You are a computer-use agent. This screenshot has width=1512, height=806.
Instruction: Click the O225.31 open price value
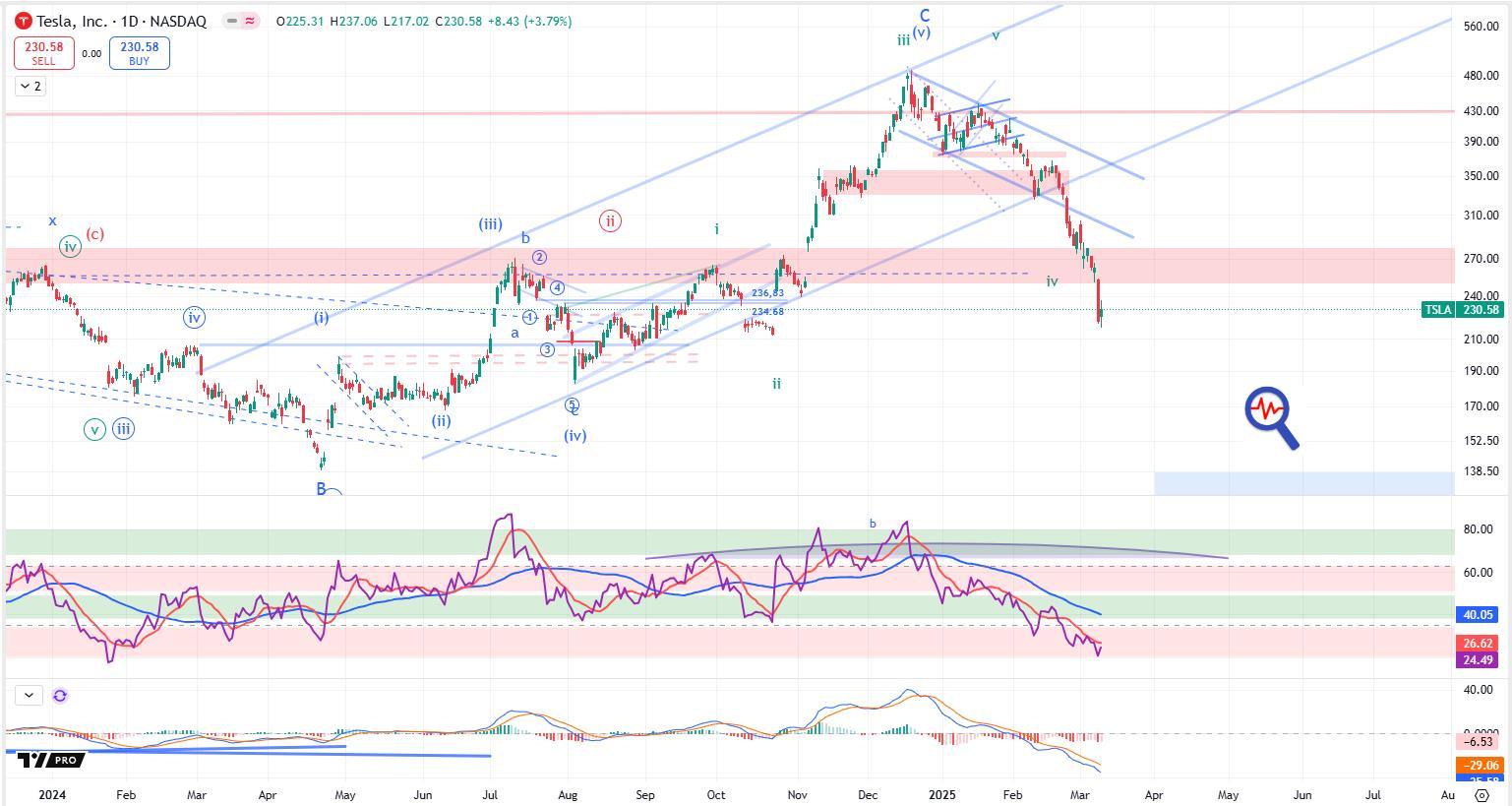coord(301,21)
